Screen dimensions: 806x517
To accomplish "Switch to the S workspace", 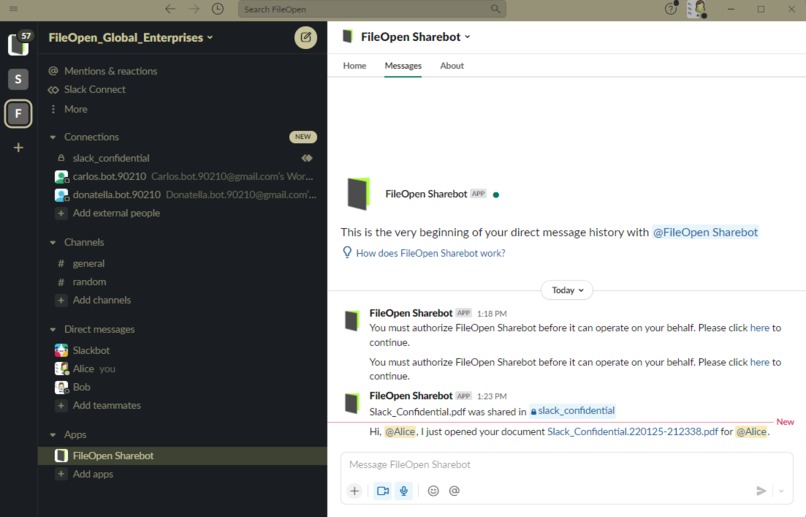I will [x=18, y=79].
